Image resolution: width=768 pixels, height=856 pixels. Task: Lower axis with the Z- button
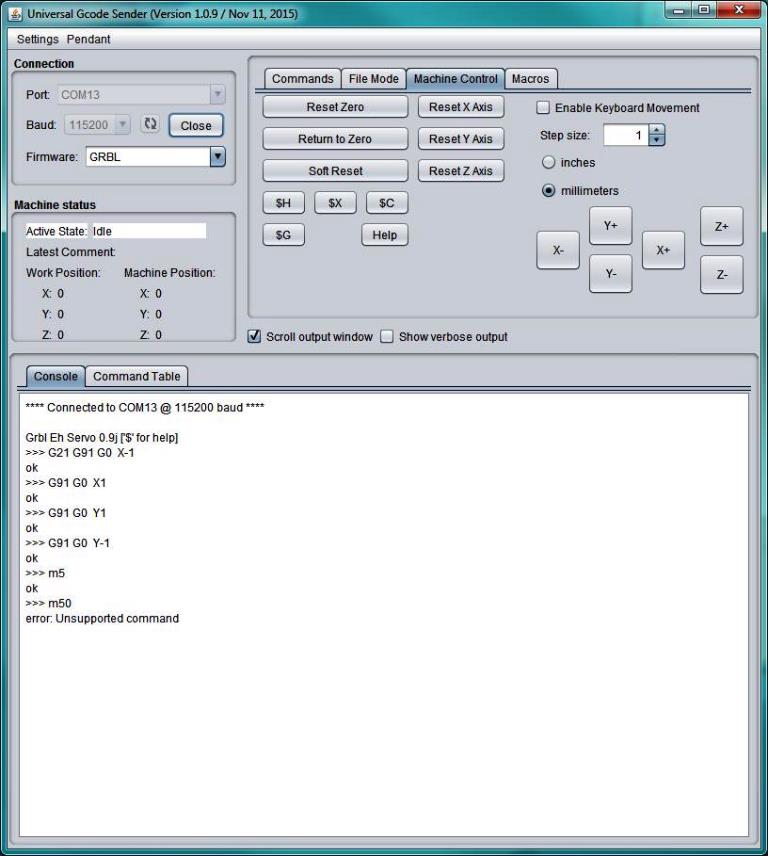coord(722,275)
